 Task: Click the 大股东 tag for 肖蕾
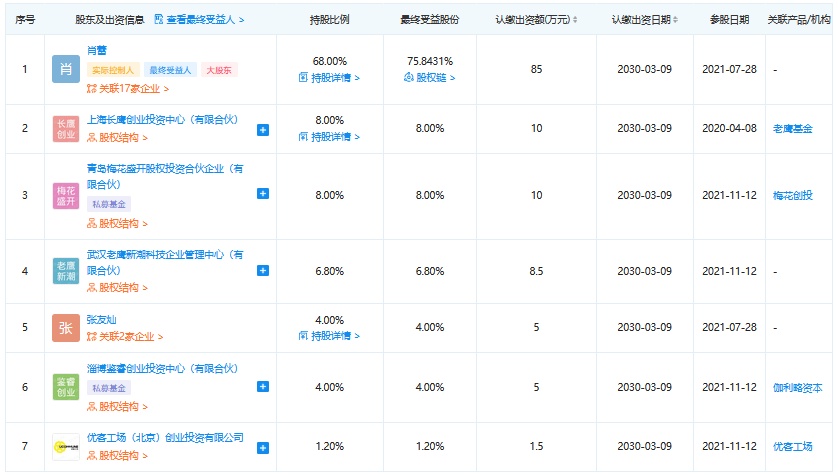click(x=219, y=70)
